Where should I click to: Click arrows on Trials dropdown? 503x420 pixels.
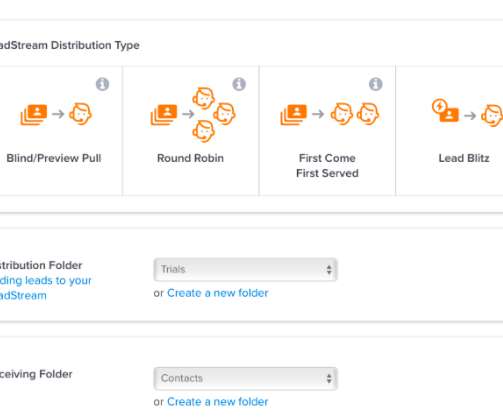pyautogui.click(x=329, y=269)
